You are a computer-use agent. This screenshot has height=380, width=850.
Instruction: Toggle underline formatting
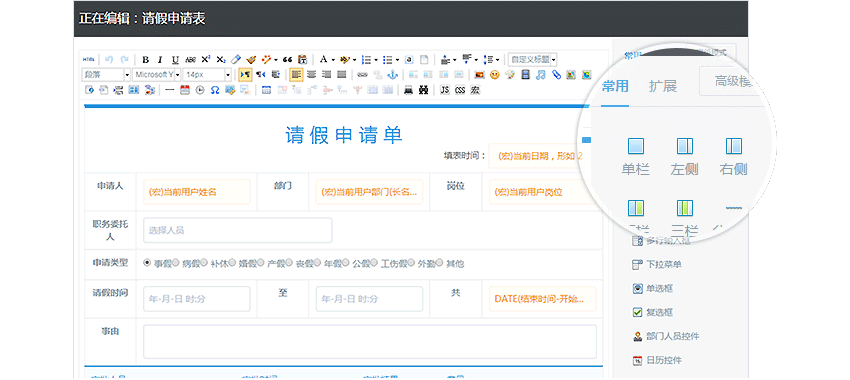pos(175,60)
